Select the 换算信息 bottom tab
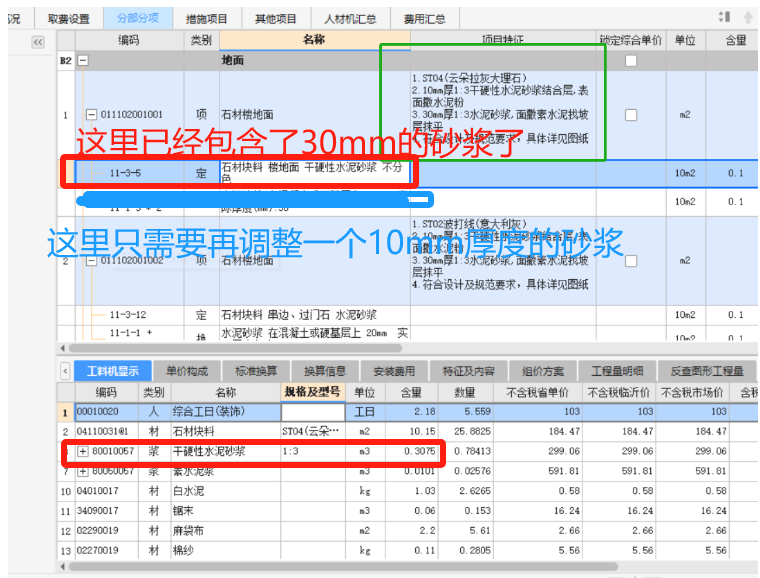Viewport: 760px width, 578px height. (325, 371)
